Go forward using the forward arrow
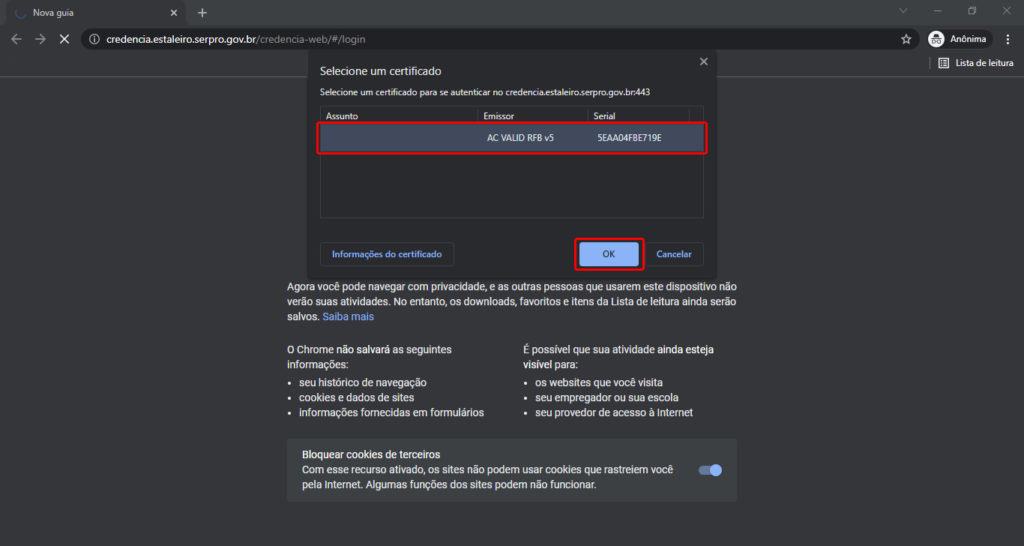This screenshot has width=1024, height=546. (40, 39)
